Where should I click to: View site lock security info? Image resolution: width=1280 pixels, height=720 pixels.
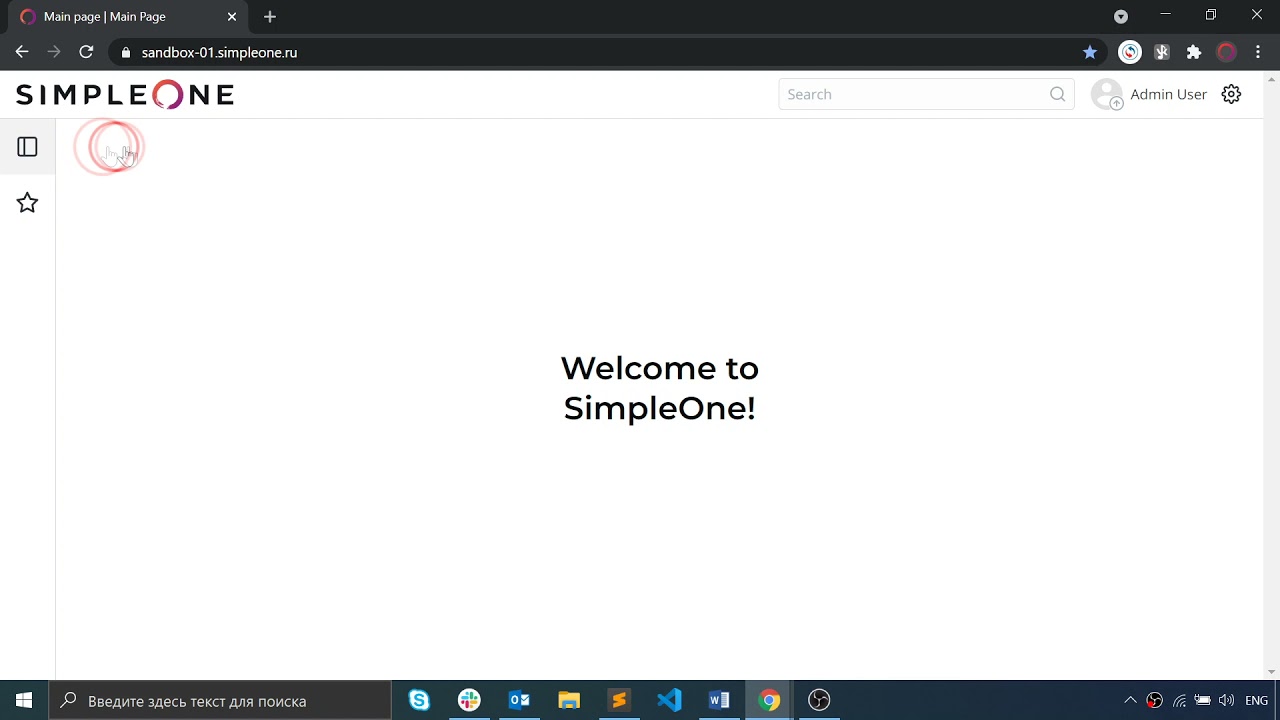coord(125,52)
